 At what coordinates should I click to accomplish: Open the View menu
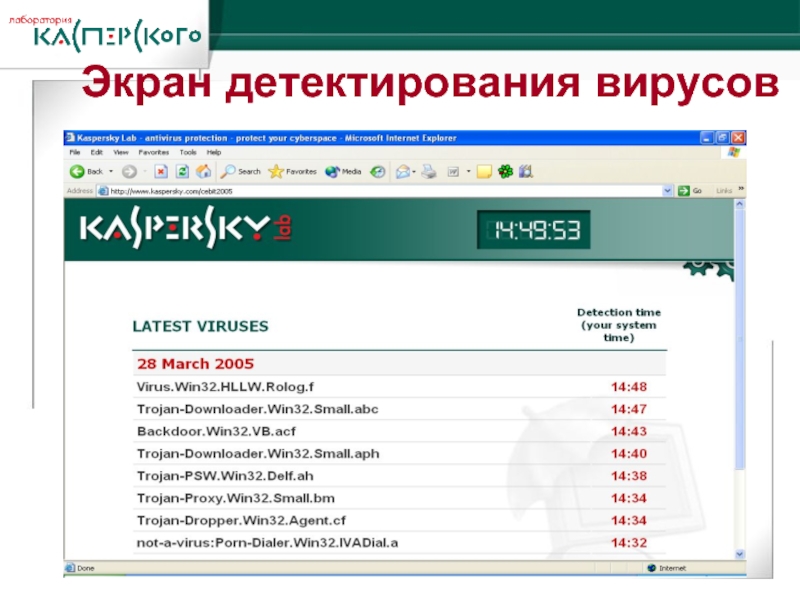(x=120, y=152)
